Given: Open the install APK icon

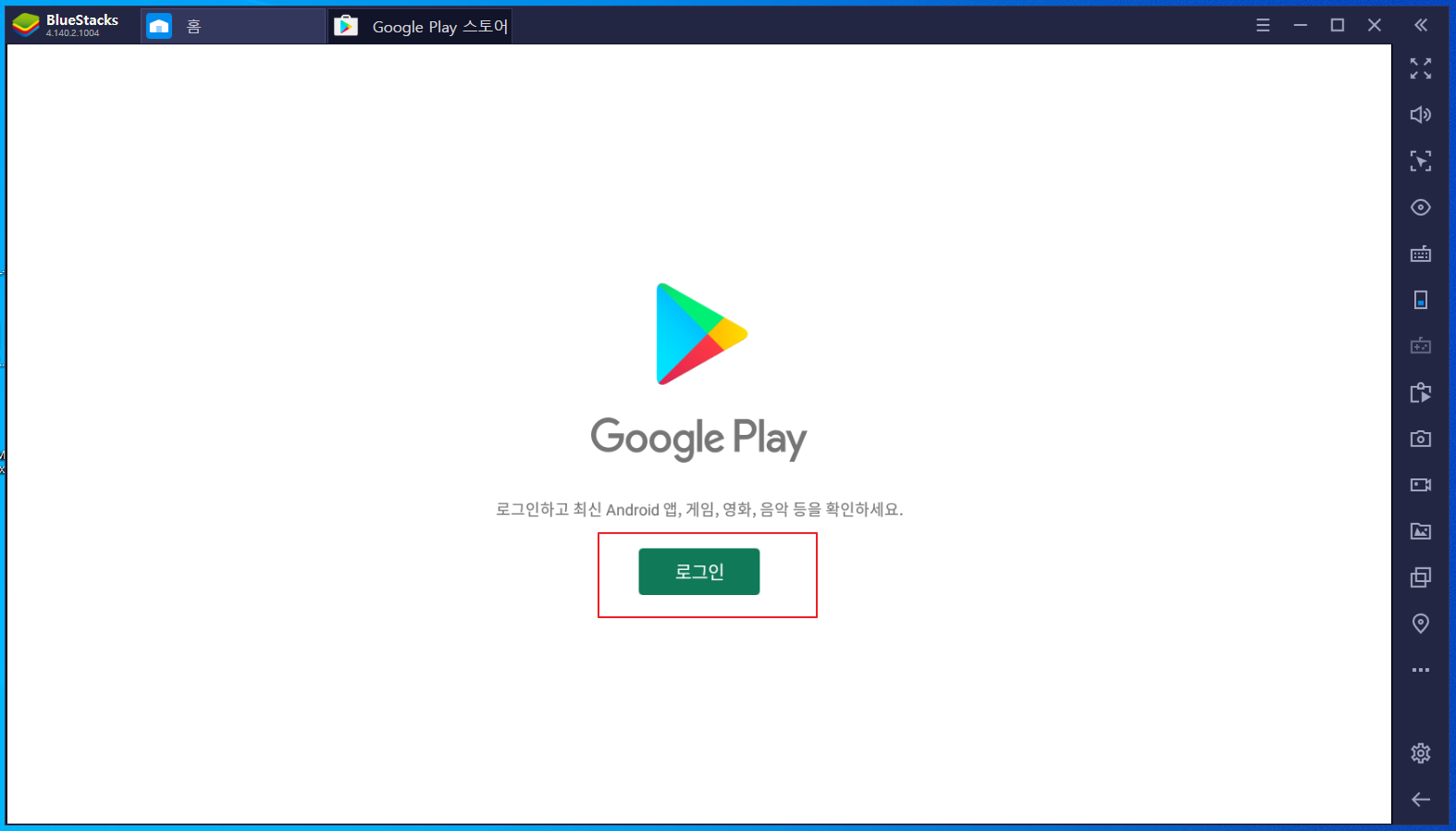Looking at the screenshot, I should point(1421,392).
